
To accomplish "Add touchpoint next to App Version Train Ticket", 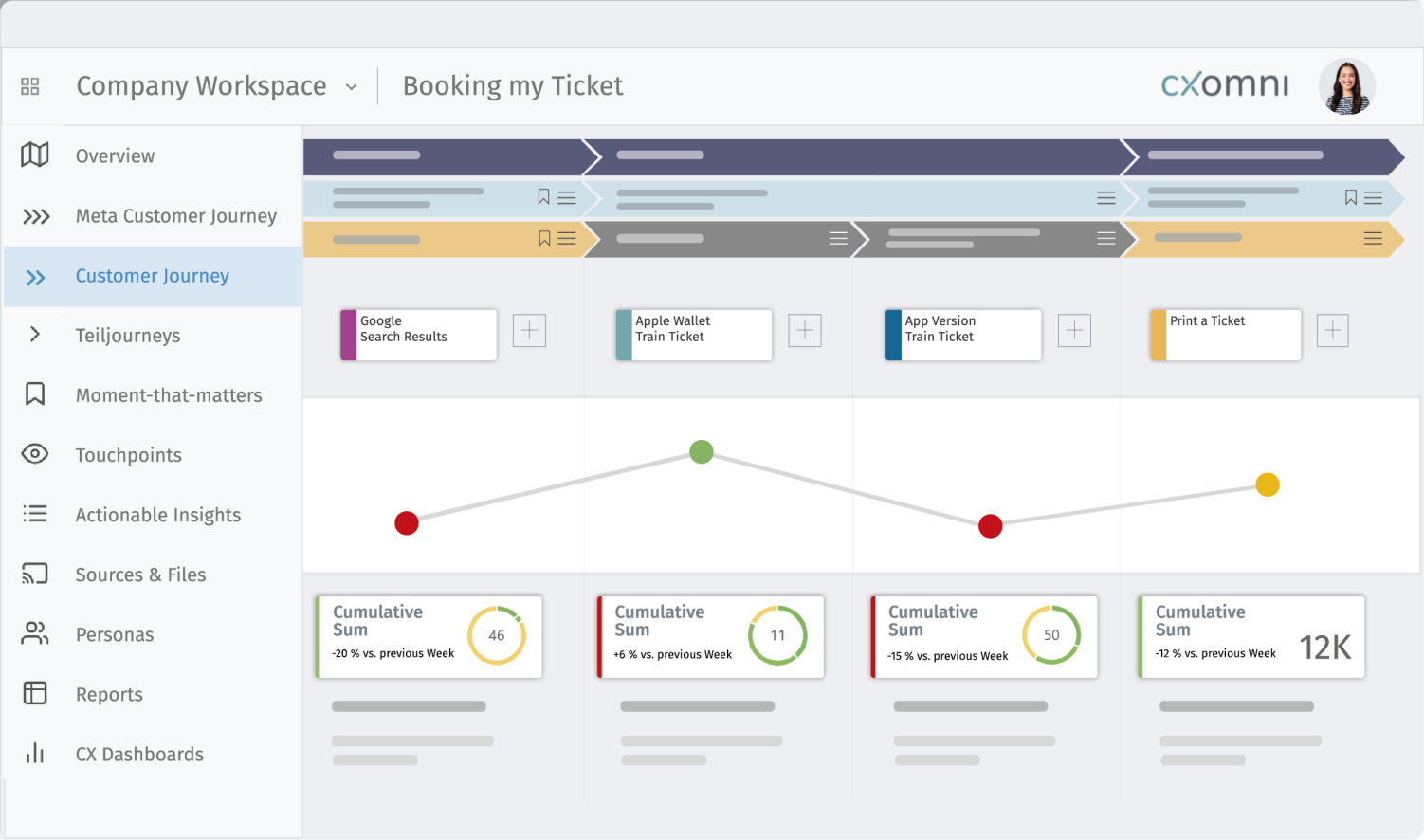I will (x=1074, y=330).
